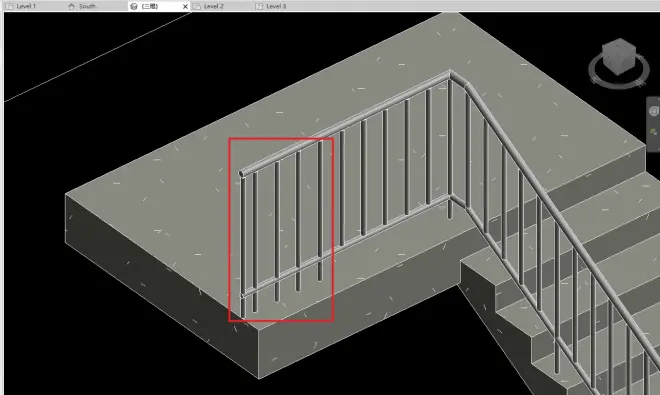Close the active 3D view tab
Viewport: 660px width, 395px height.
click(x=185, y=6)
